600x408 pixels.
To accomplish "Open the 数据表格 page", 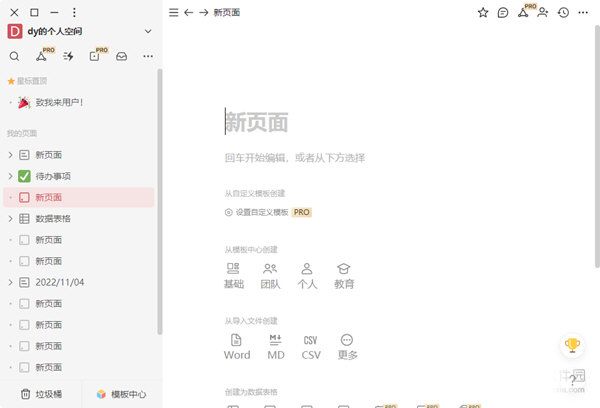I will pyautogui.click(x=79, y=219).
